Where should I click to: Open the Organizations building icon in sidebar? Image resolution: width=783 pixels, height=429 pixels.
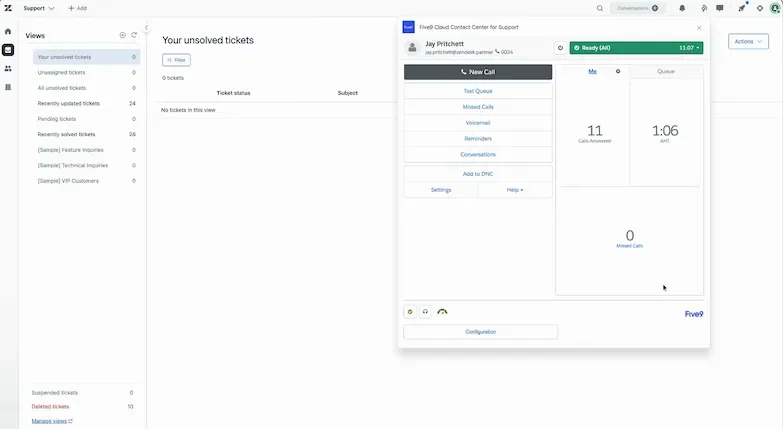[x=8, y=87]
